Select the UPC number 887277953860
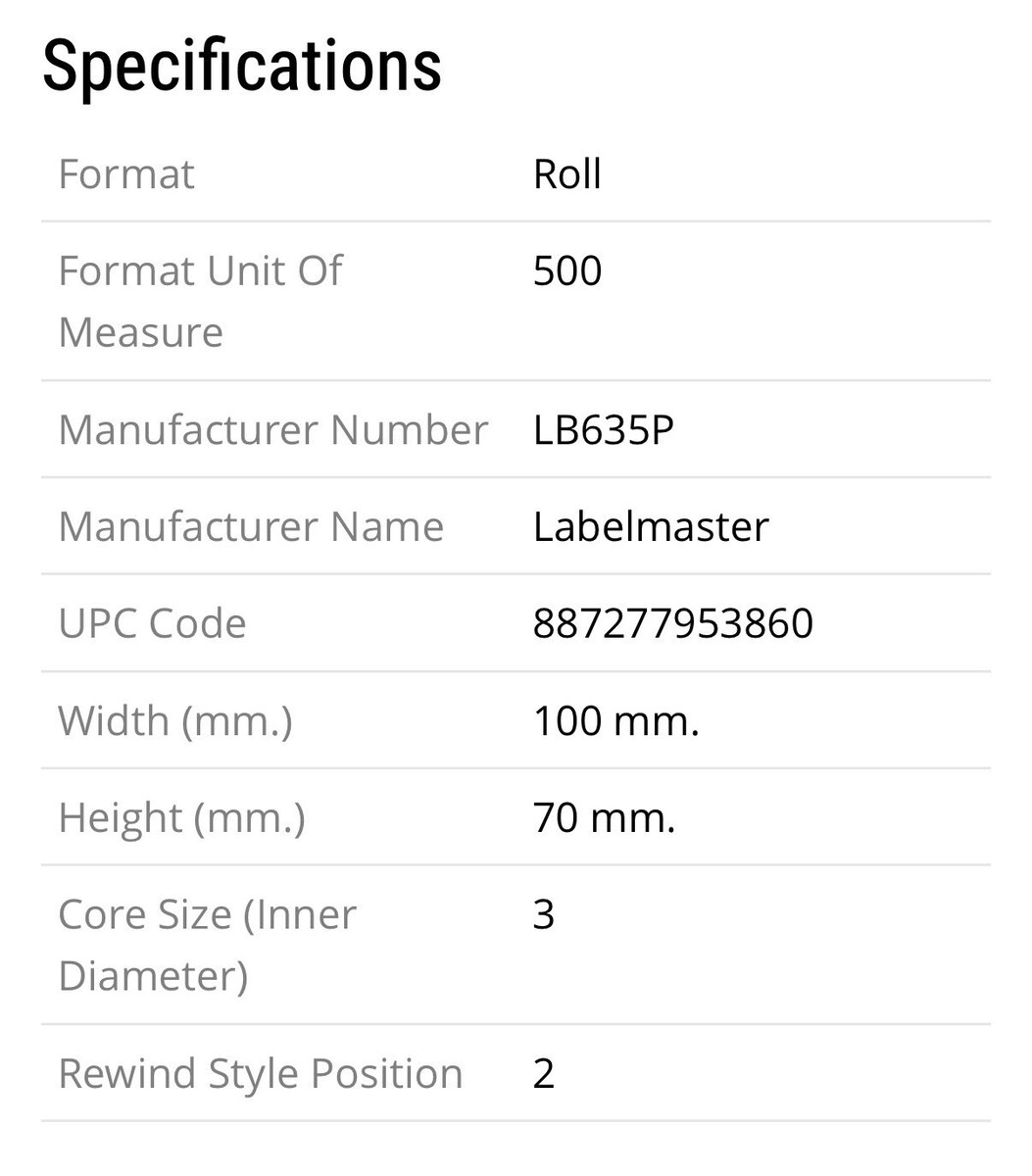The width and height of the screenshot is (1032, 1176). point(672,623)
